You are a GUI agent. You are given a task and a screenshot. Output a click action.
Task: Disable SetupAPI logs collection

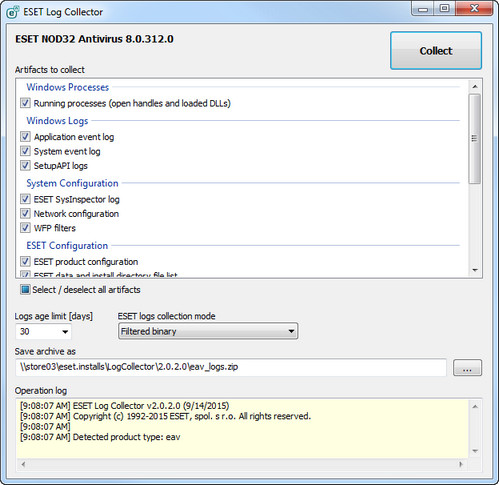coord(25,165)
